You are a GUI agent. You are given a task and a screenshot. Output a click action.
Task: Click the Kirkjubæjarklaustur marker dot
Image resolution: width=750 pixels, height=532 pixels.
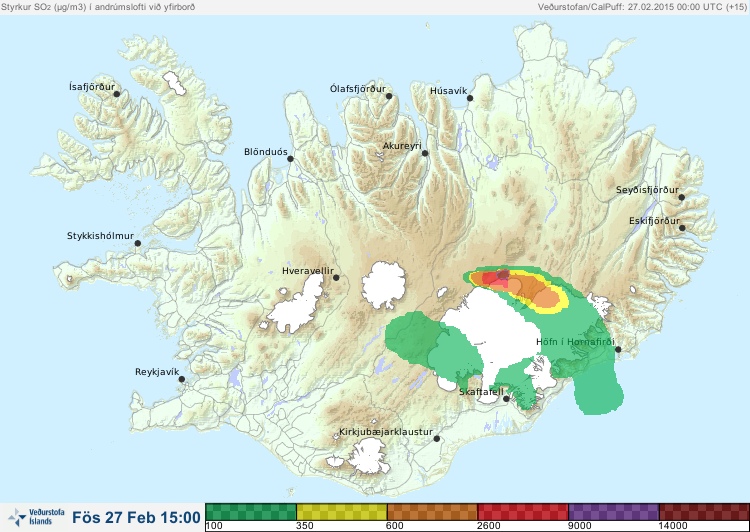pos(436,438)
